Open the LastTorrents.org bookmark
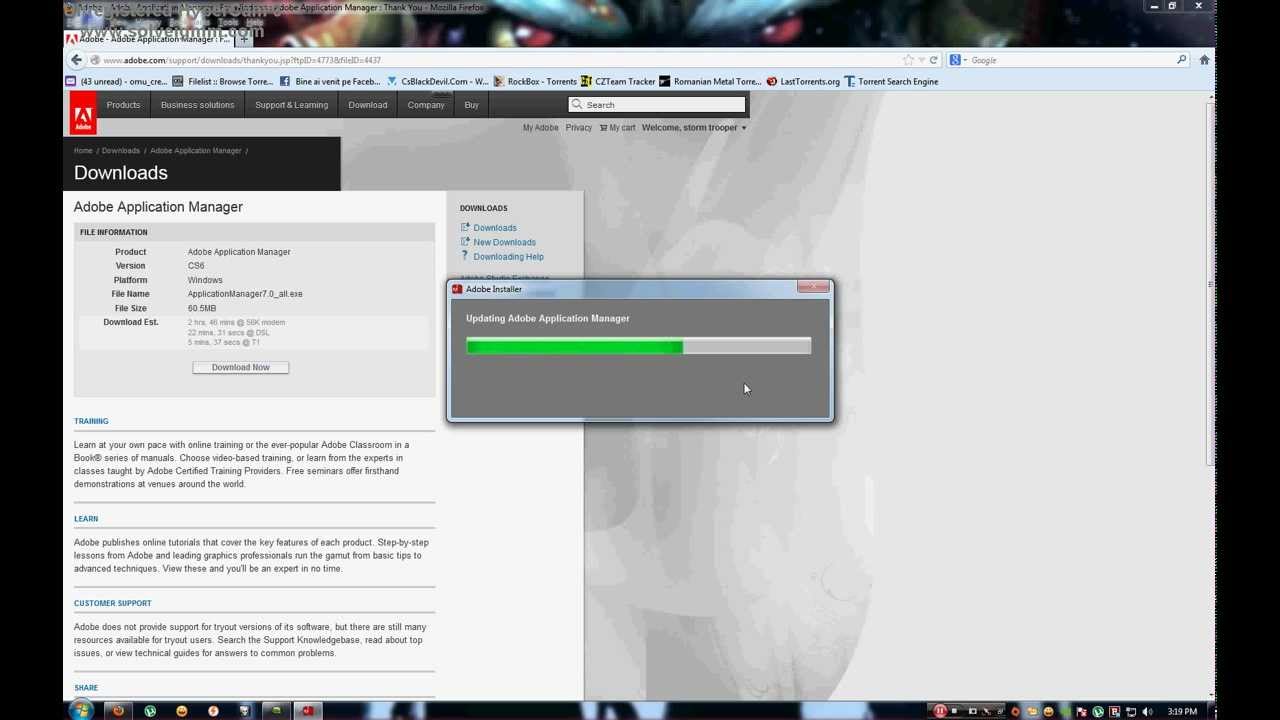 click(803, 82)
